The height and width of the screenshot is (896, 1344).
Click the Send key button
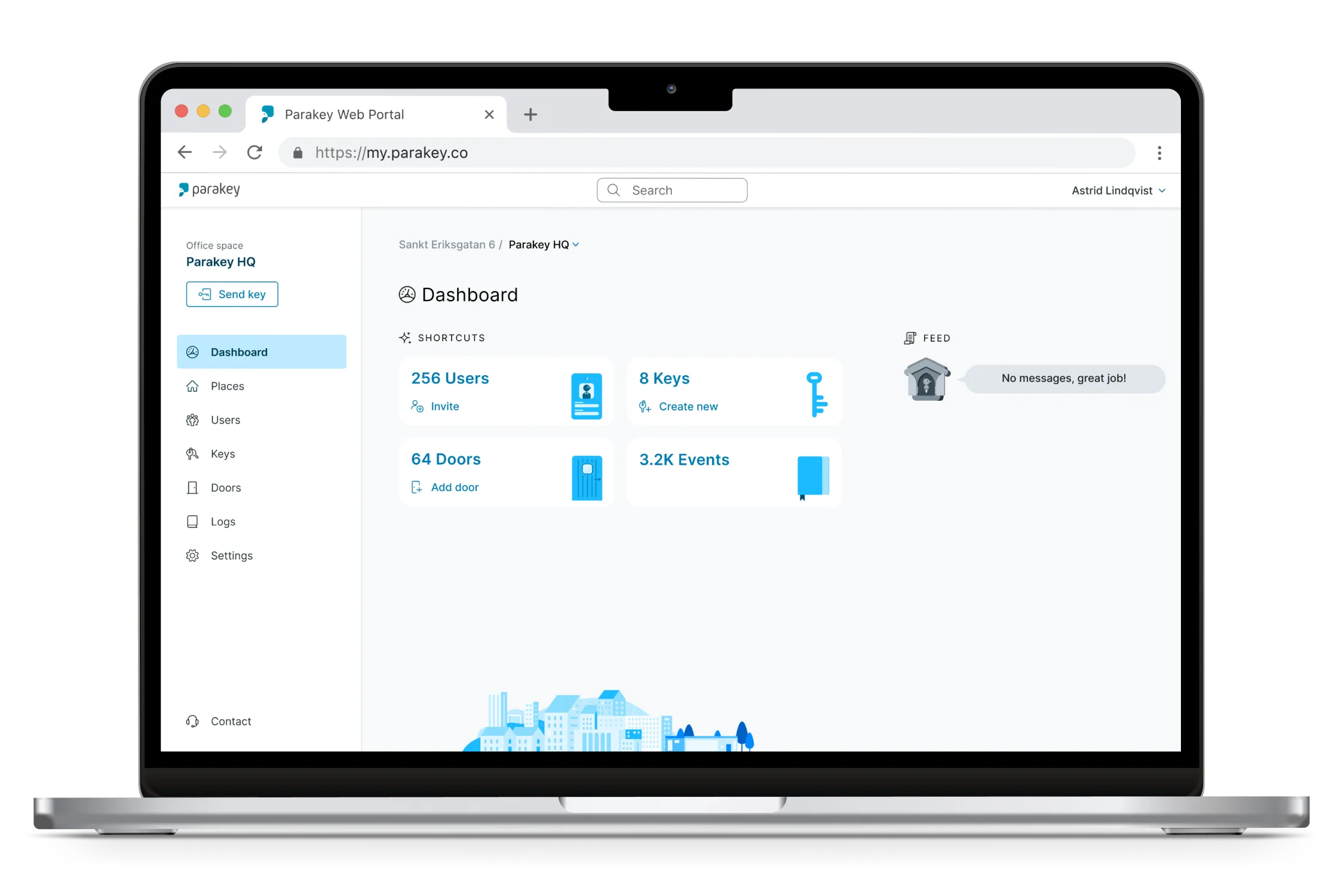tap(232, 294)
